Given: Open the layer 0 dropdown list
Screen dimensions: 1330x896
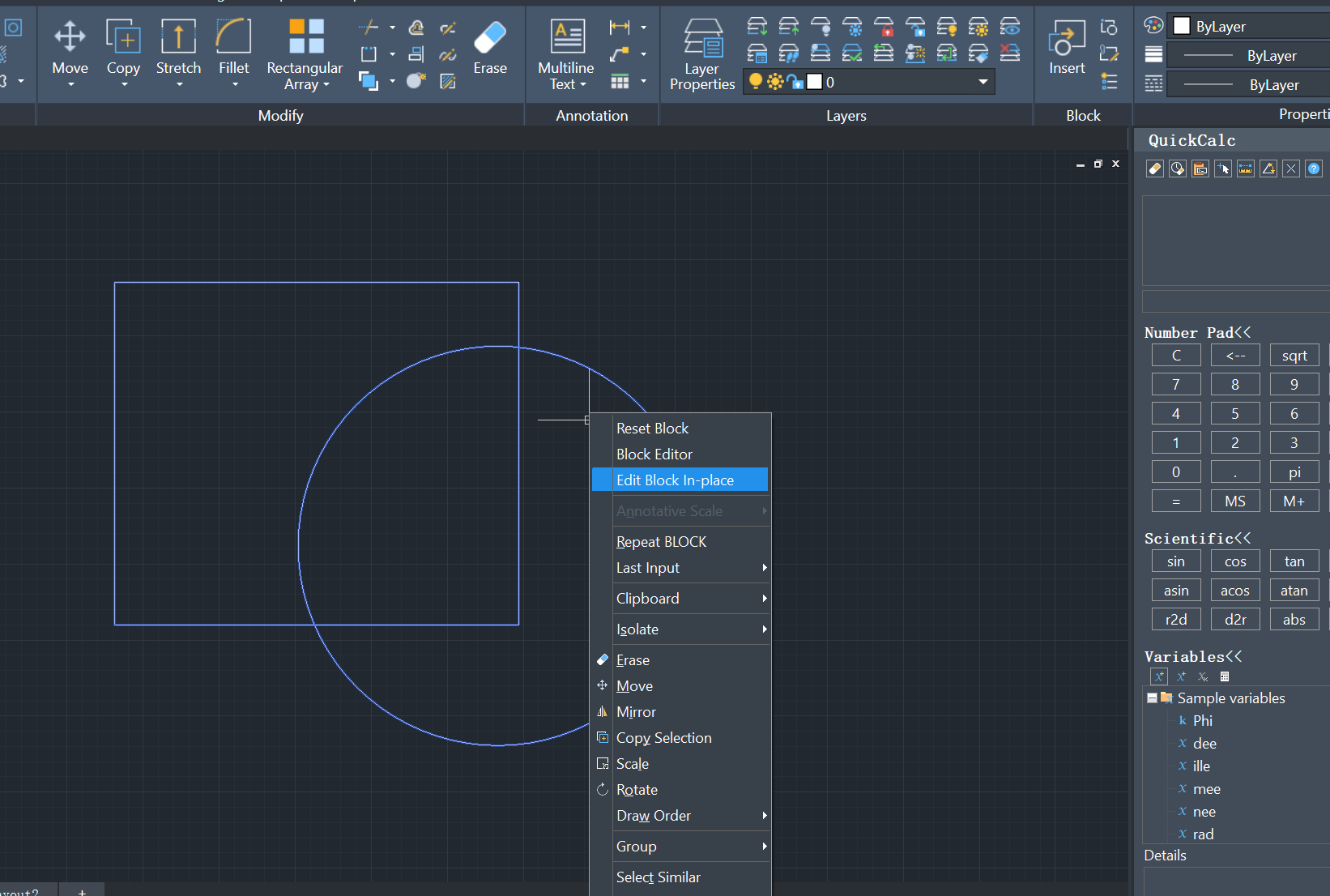Looking at the screenshot, I should (x=983, y=82).
